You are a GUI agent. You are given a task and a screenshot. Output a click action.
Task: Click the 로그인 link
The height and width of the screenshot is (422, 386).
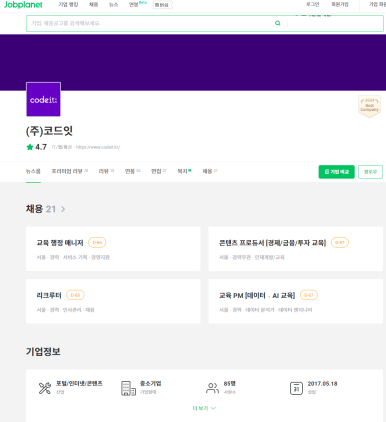(x=313, y=4)
